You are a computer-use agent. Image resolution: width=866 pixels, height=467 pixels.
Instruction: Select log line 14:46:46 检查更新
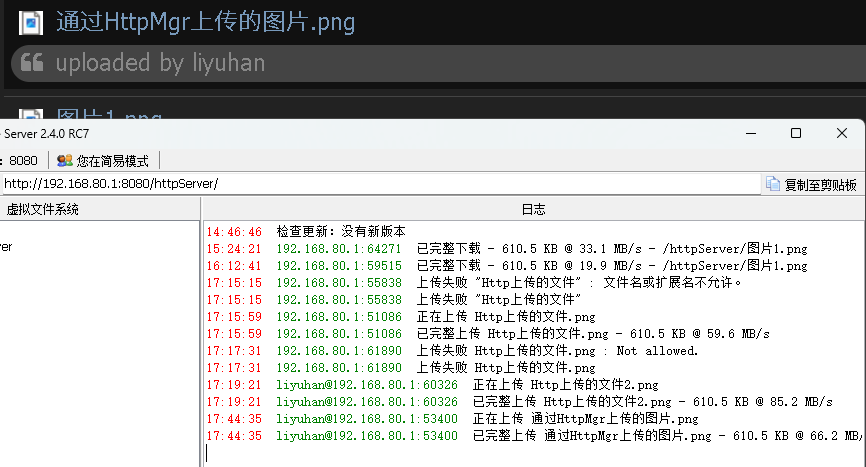click(306, 231)
